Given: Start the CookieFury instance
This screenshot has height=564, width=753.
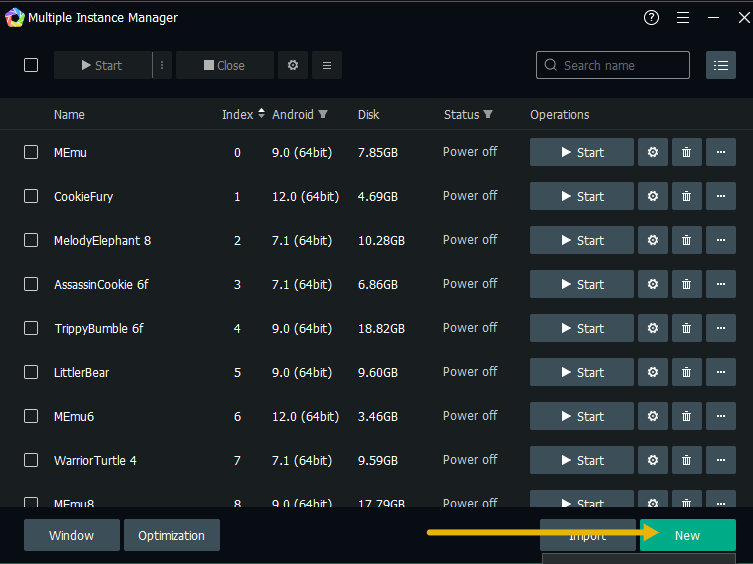Looking at the screenshot, I should [582, 196].
